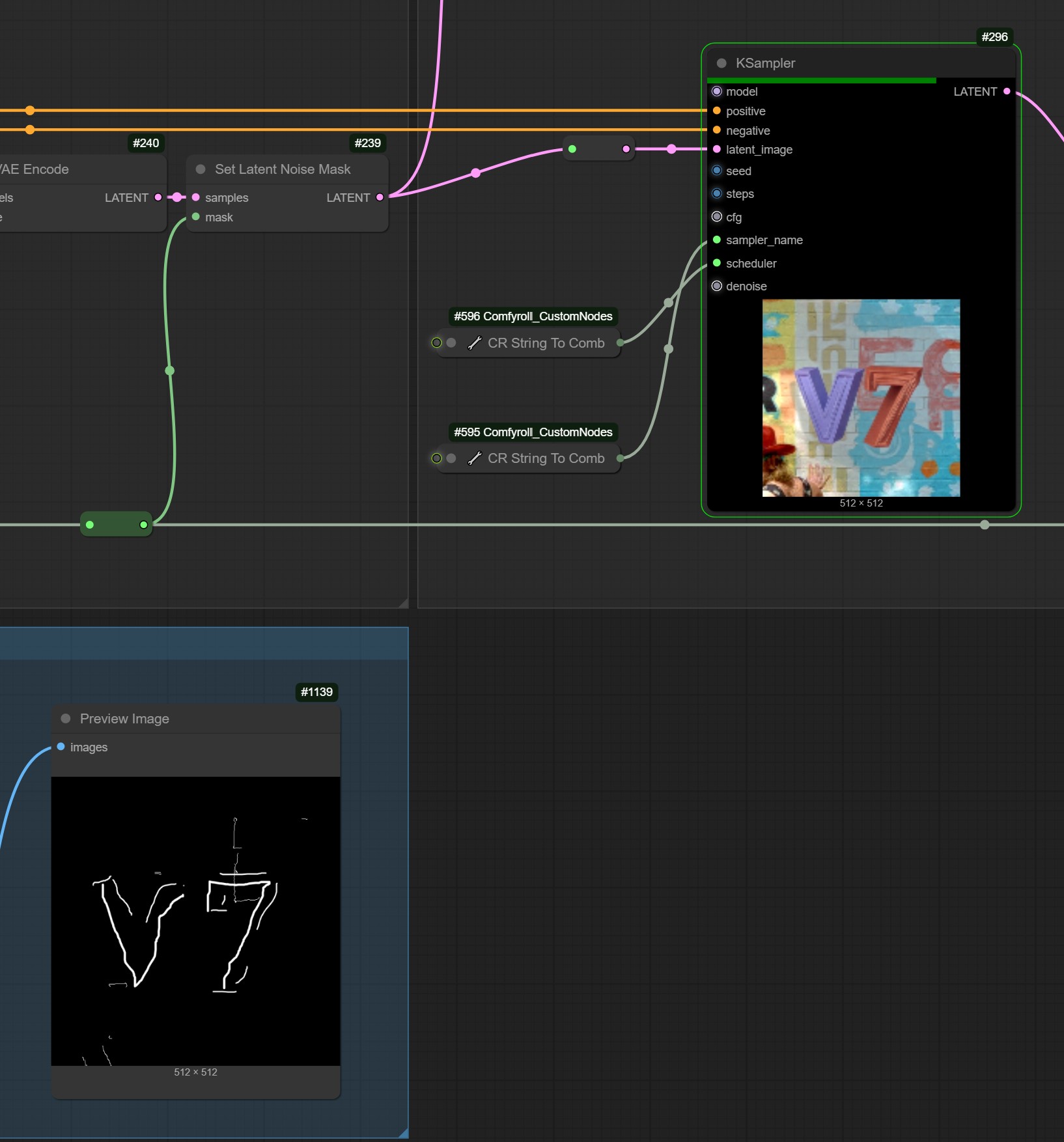Click the wrench icon on node #595

[475, 458]
